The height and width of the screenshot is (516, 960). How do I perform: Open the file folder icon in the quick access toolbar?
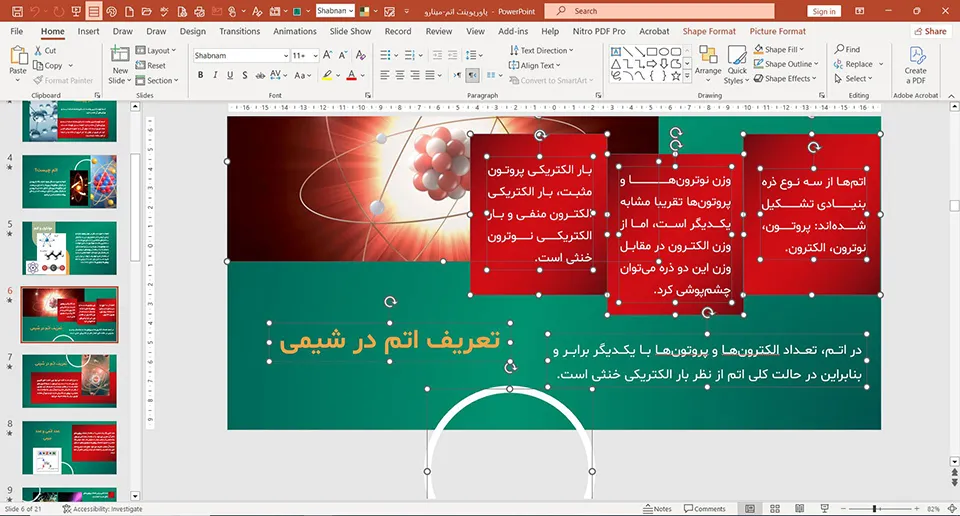coord(146,11)
